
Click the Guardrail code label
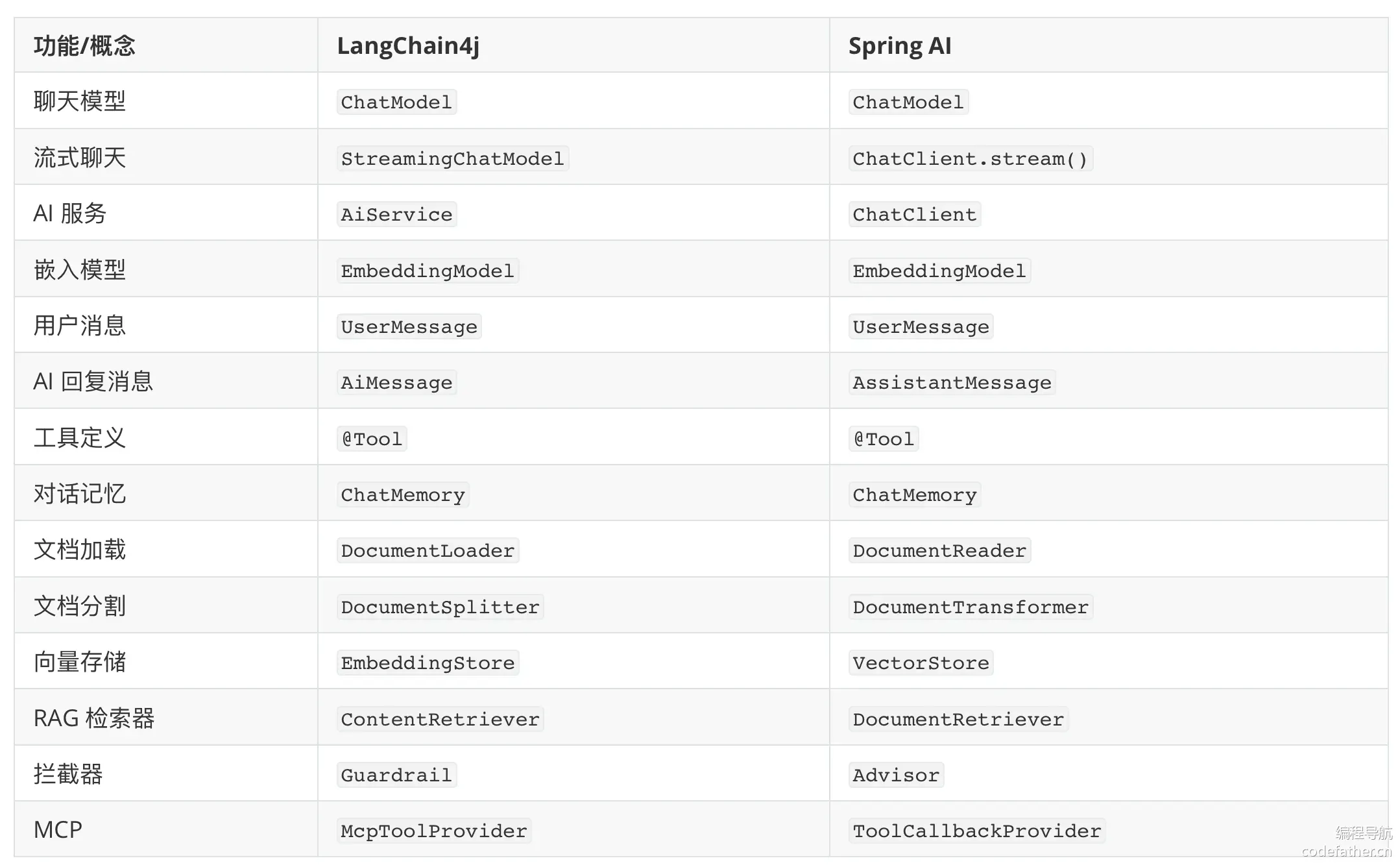coord(397,775)
